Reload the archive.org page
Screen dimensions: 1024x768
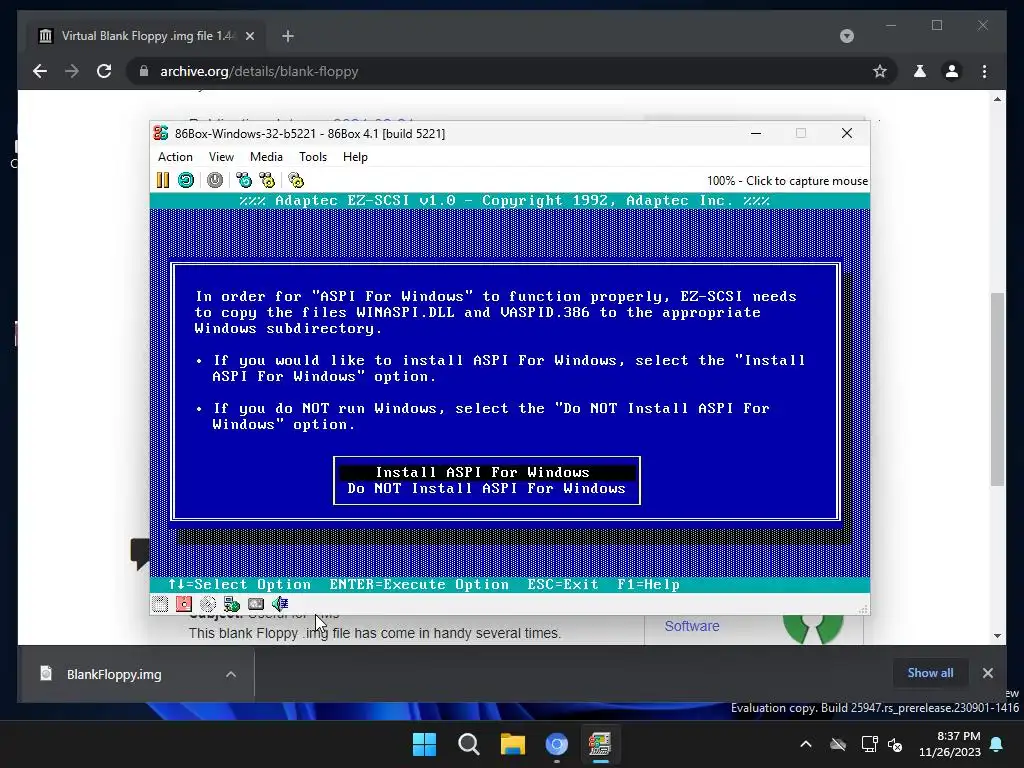pyautogui.click(x=104, y=71)
